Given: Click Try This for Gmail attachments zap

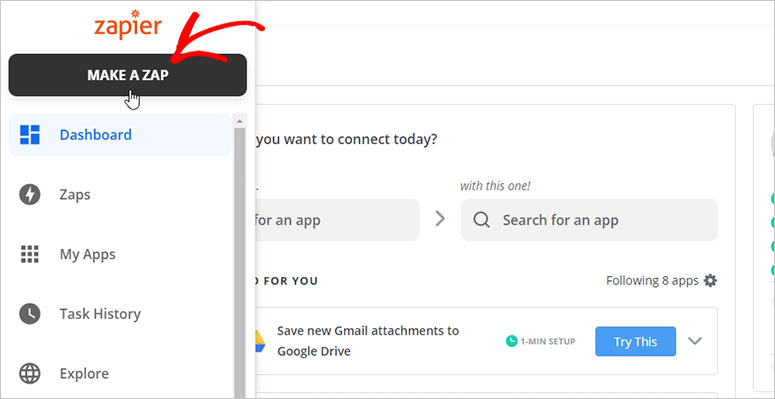Looking at the screenshot, I should (635, 341).
